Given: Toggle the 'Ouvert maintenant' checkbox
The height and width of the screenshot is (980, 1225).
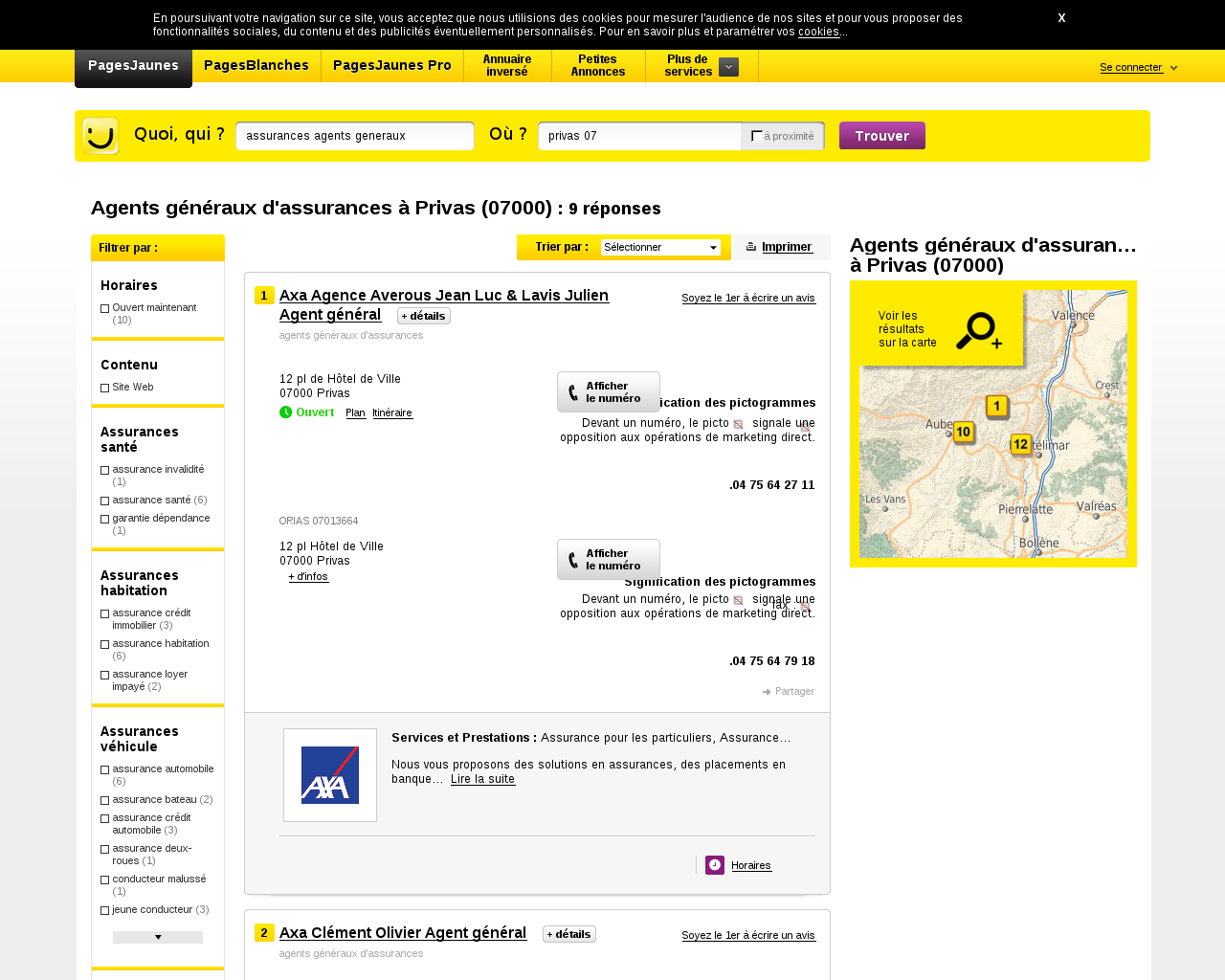Looking at the screenshot, I should click(105, 308).
